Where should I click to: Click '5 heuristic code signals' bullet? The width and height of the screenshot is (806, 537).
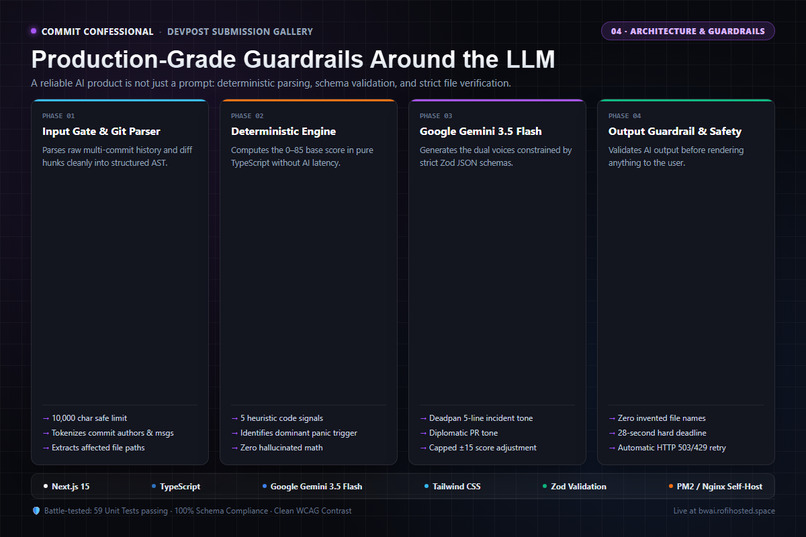coord(277,418)
